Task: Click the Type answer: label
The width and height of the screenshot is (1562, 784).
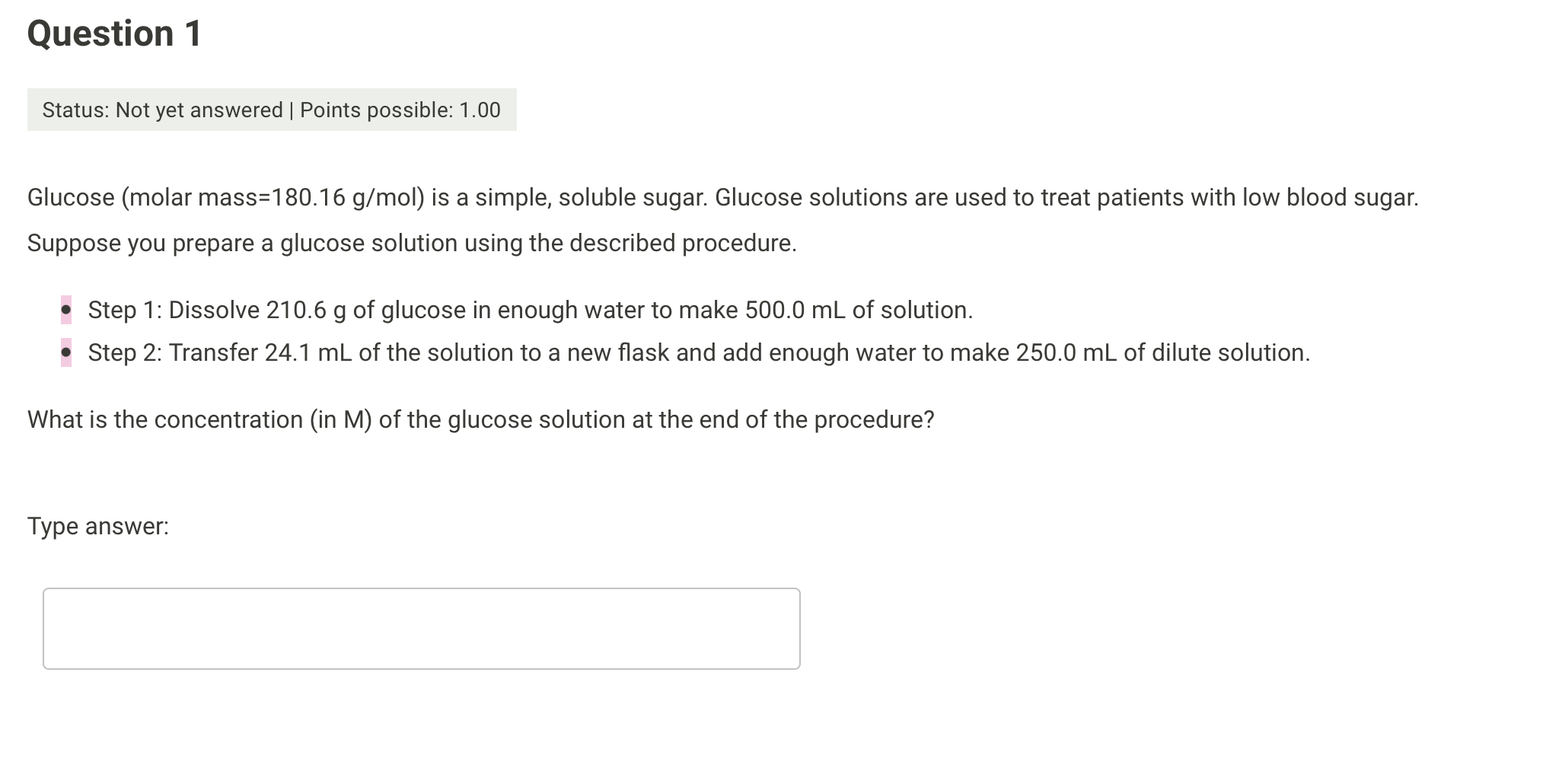Action: tap(98, 525)
